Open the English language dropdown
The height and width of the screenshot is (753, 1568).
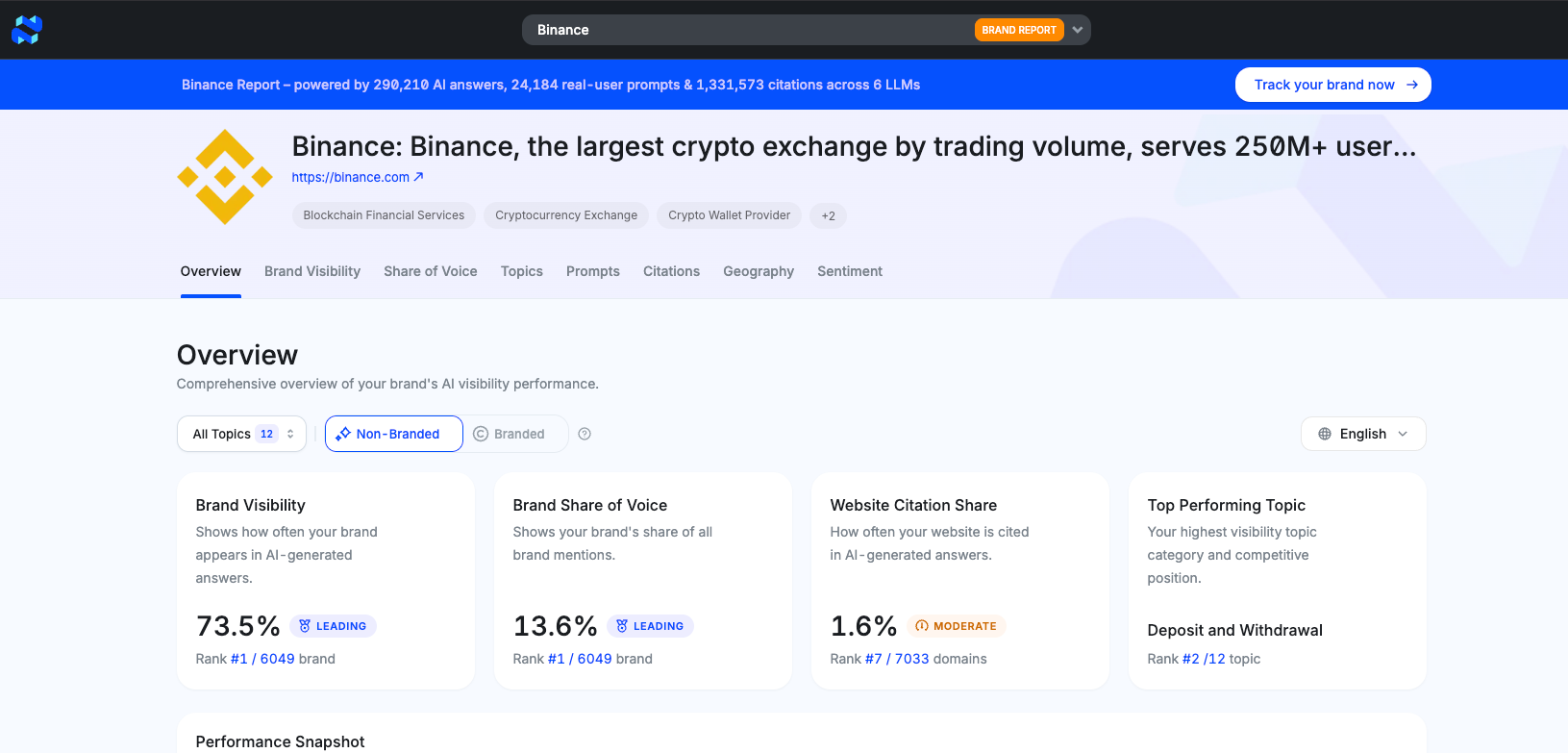pos(1362,434)
